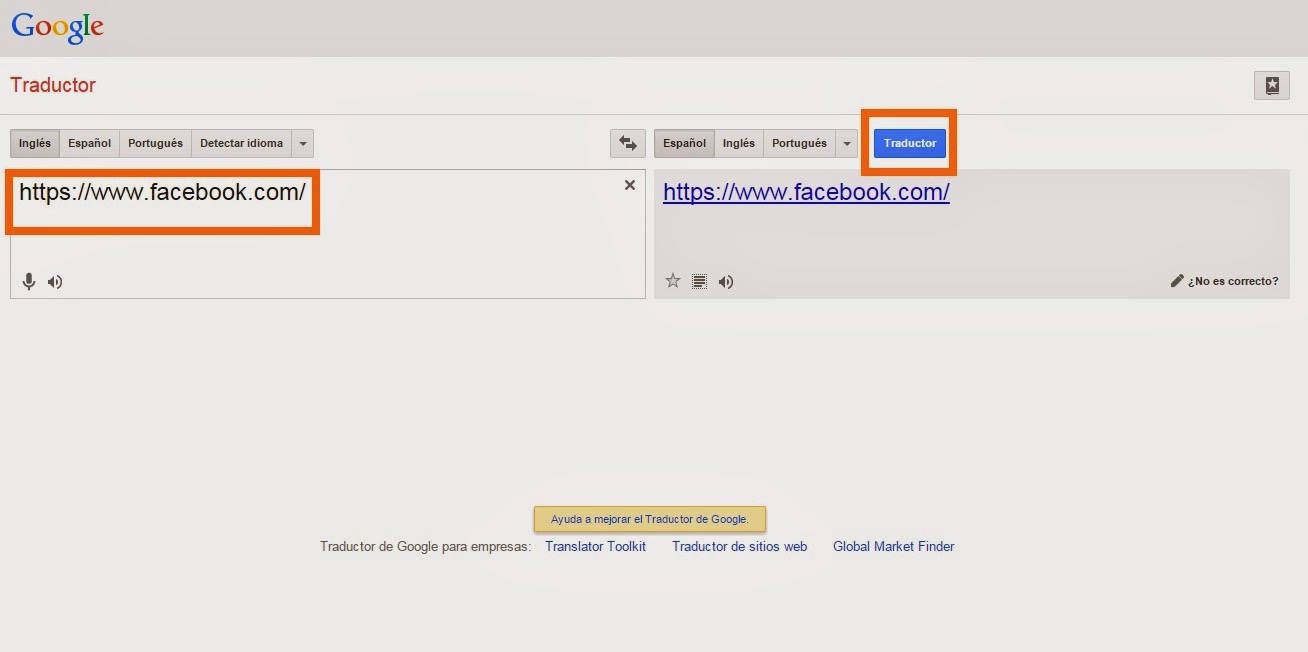
Task: Open the Phrasebook star icon button
Action: tap(1272, 85)
